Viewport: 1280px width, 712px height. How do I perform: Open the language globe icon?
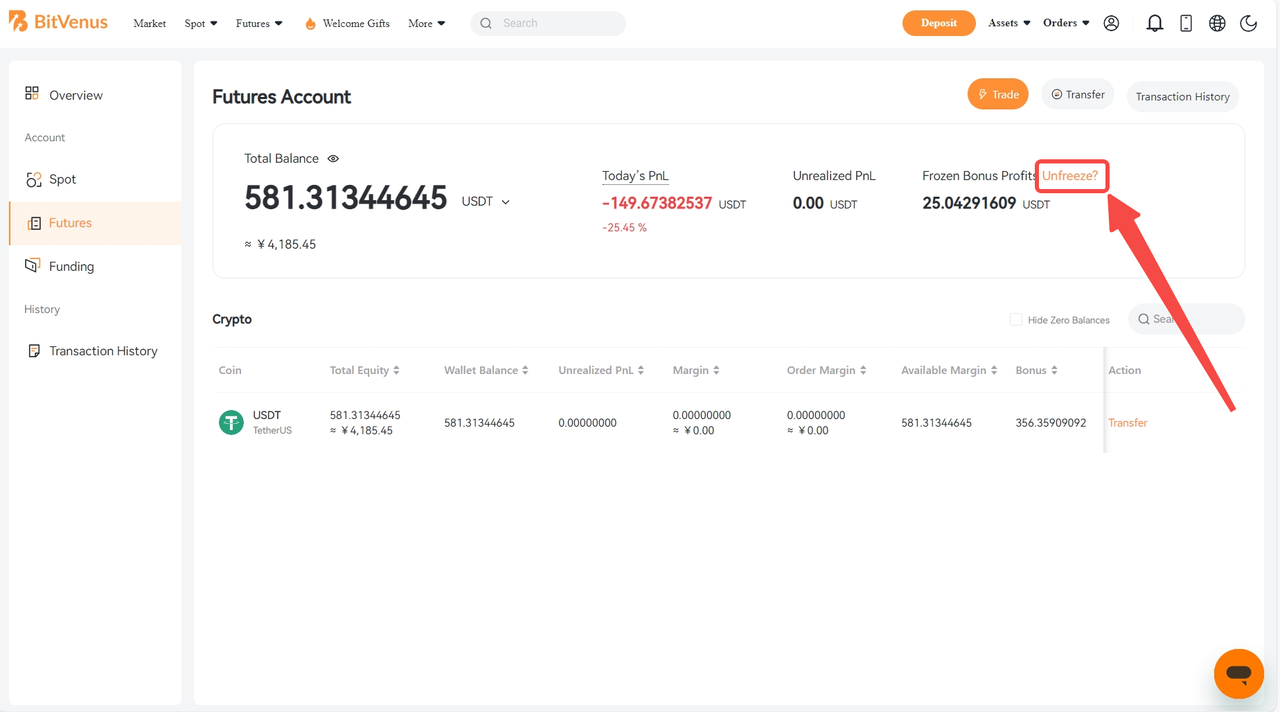[1217, 23]
